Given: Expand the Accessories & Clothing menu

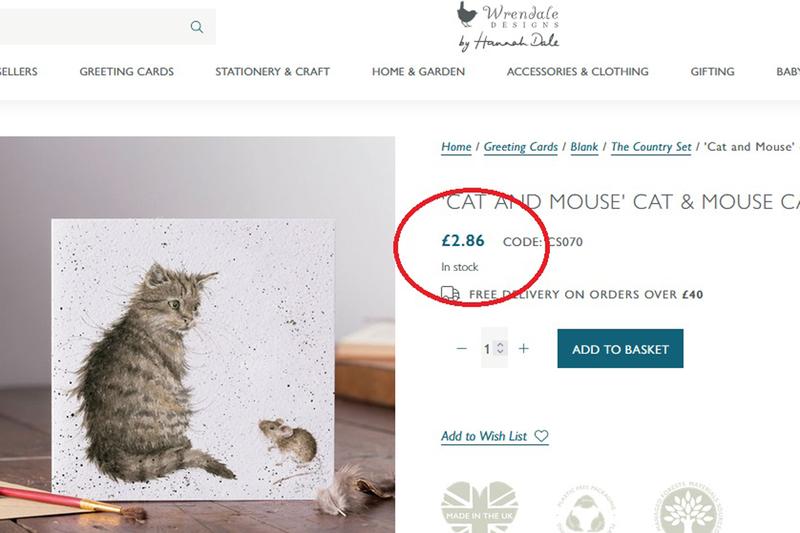Looking at the screenshot, I should click(x=577, y=72).
